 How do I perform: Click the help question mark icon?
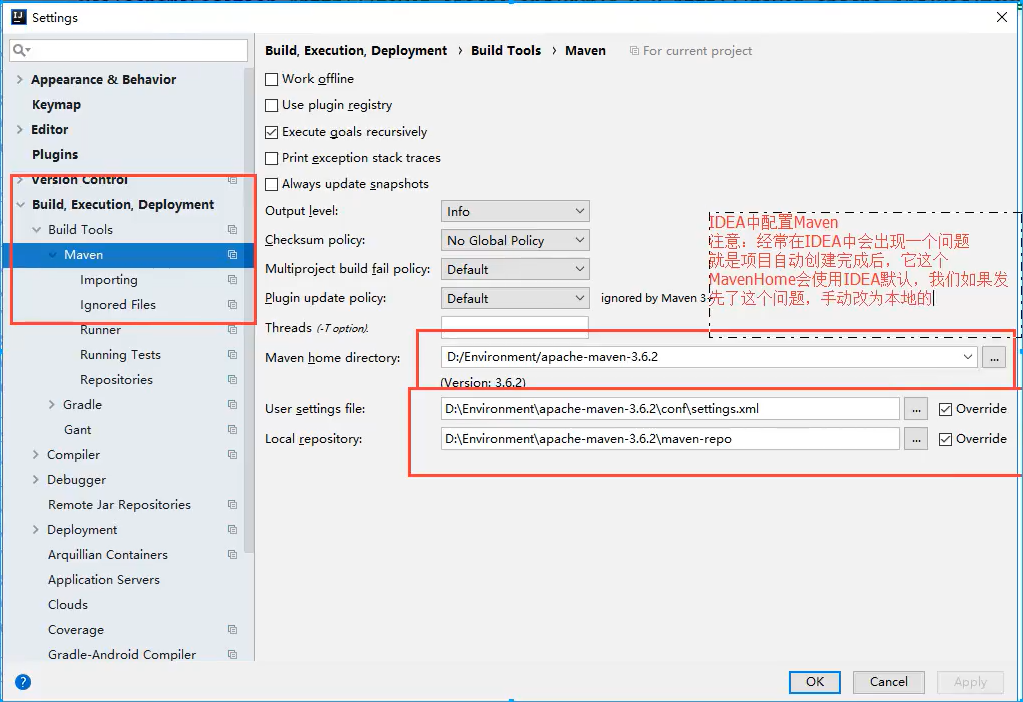[23, 682]
